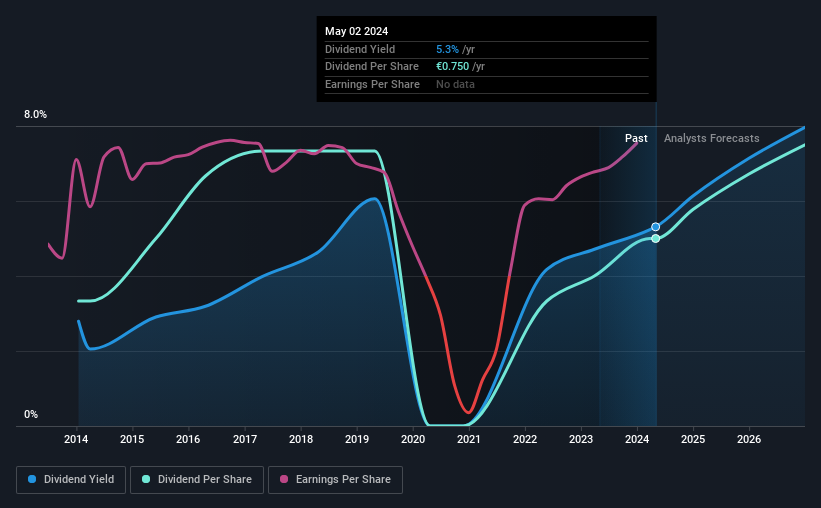Click the 2022 x-axis label
This screenshot has height=508, width=821.
point(525,439)
